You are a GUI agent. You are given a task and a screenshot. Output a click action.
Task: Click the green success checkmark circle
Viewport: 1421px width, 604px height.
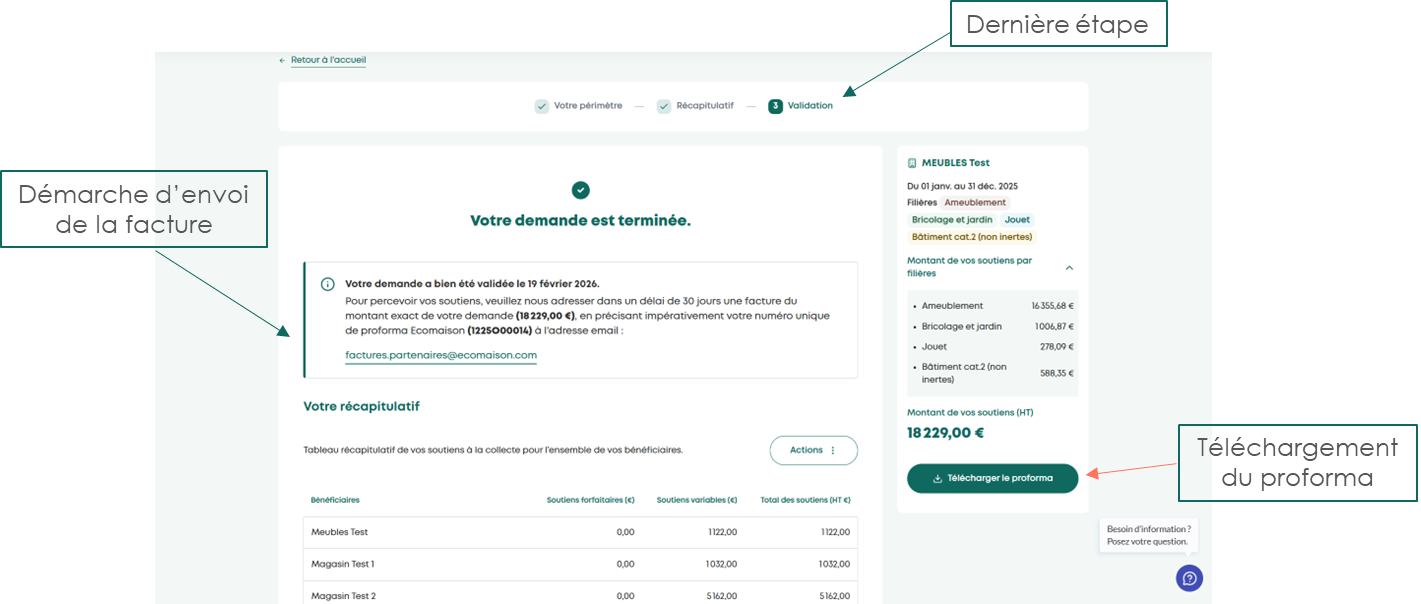coord(580,190)
